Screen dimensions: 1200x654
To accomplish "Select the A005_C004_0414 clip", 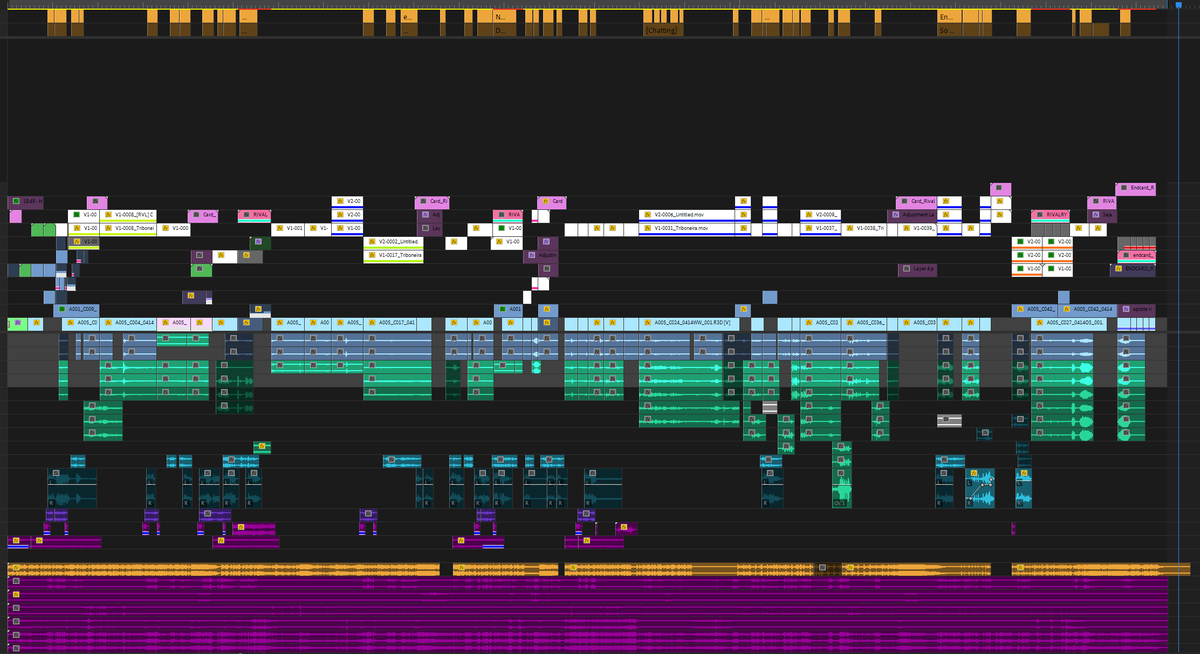I will (x=128, y=323).
